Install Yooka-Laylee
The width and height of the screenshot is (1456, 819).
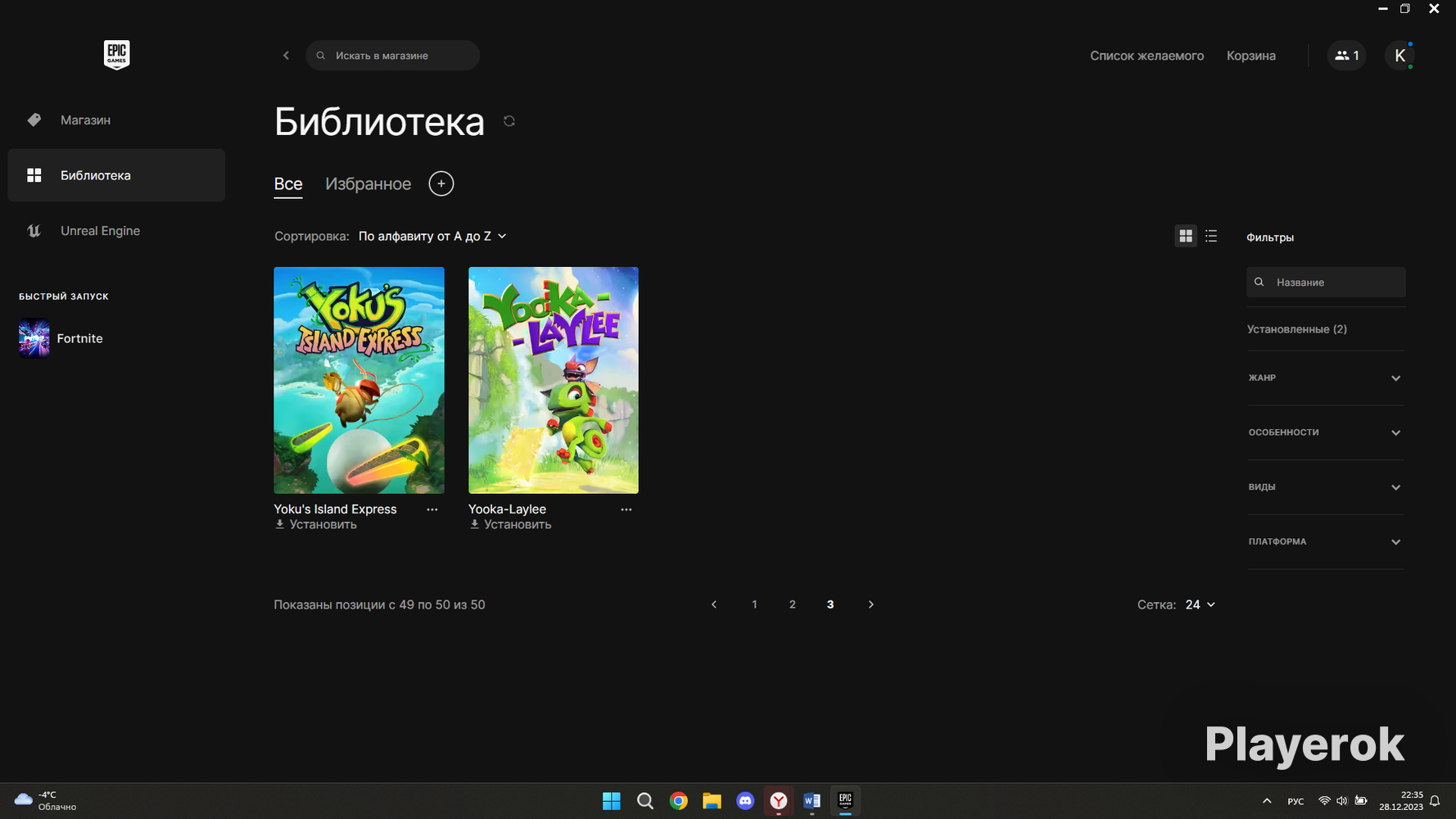[x=511, y=525]
